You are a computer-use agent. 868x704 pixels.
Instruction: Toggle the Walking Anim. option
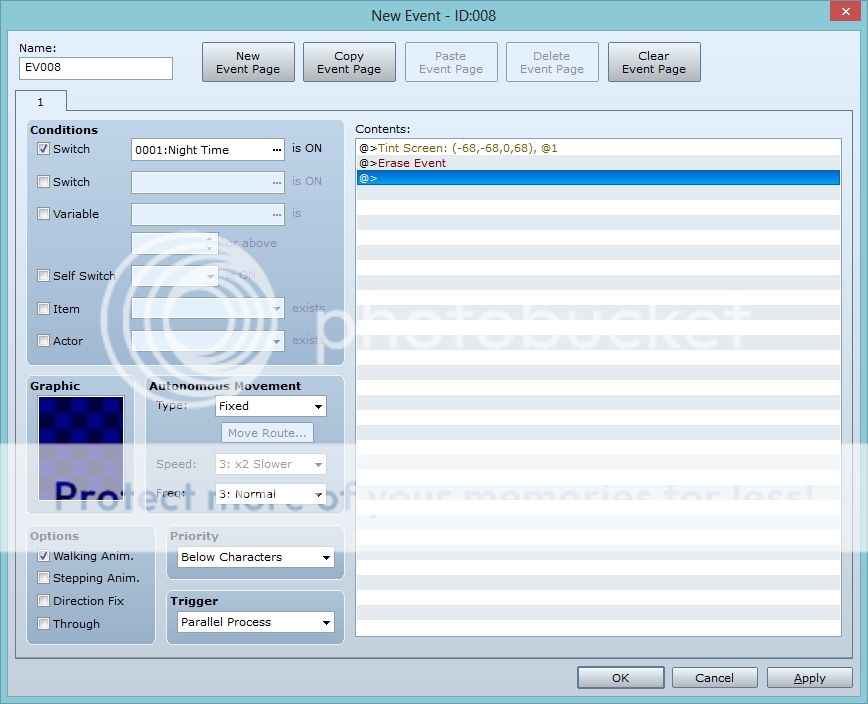(x=43, y=556)
